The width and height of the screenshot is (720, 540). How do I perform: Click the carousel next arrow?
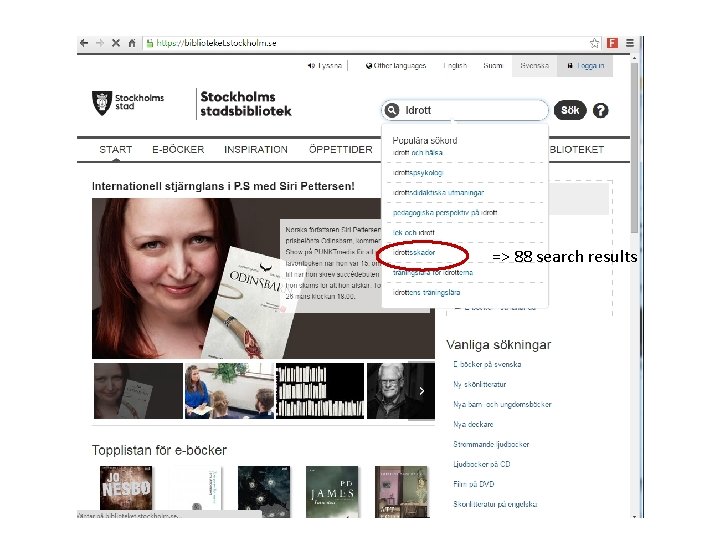(x=422, y=391)
